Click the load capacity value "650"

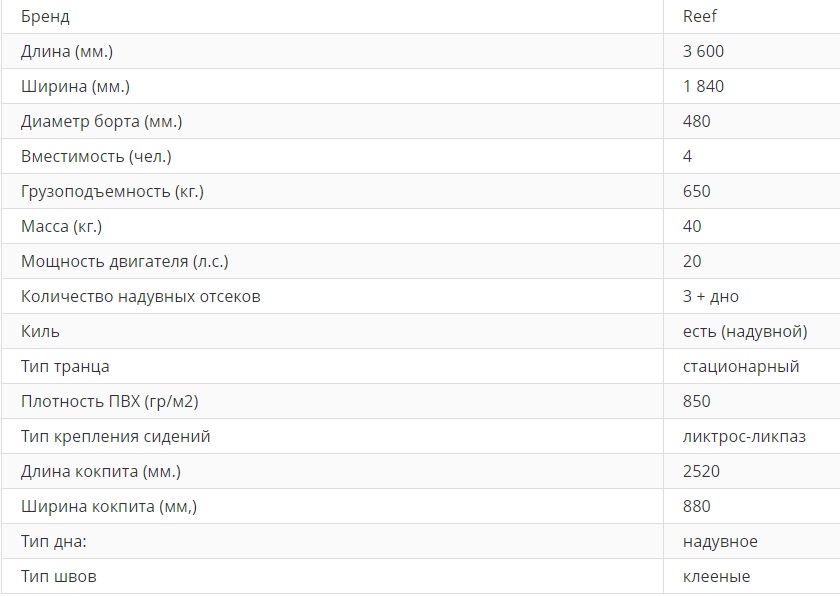pyautogui.click(x=697, y=192)
